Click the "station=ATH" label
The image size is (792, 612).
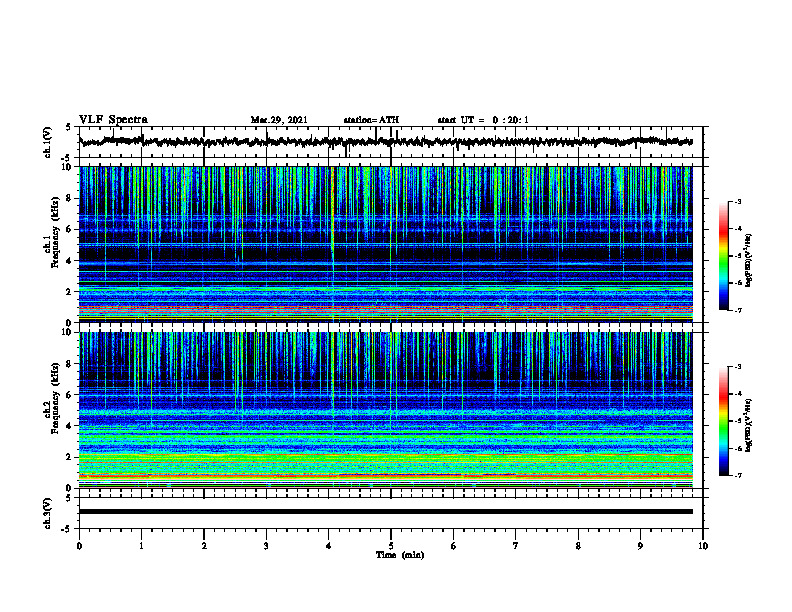[371, 120]
